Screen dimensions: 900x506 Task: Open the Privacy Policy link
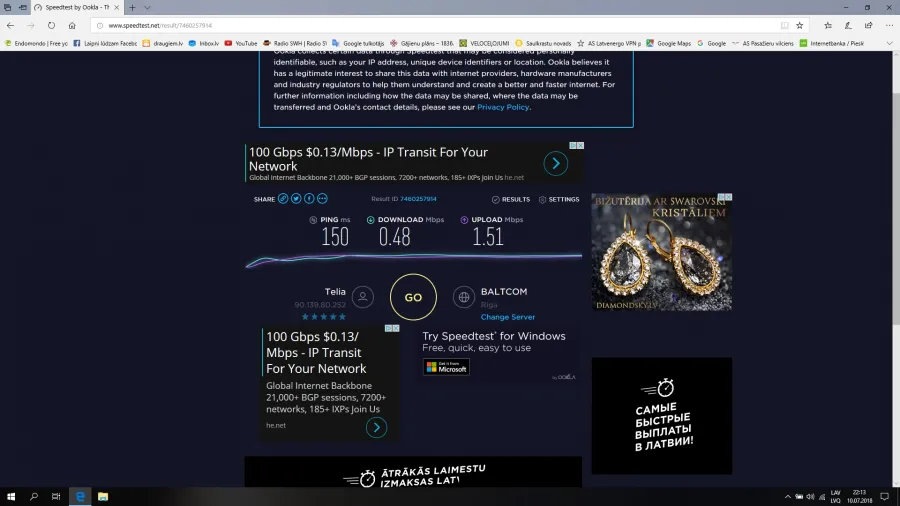tap(503, 107)
